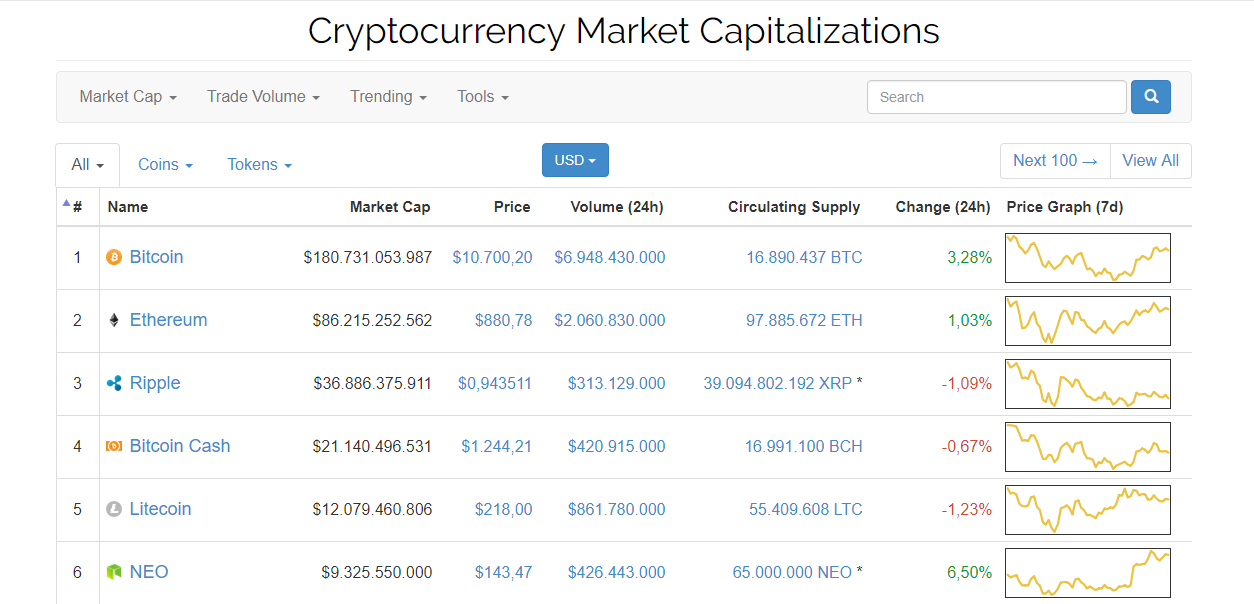Click supply 97.885.672 ETH
1254x604 pixels.
[x=804, y=320]
